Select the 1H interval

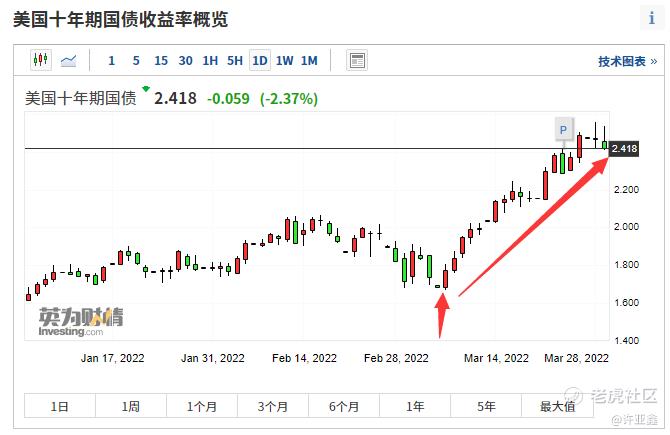[x=210, y=61]
